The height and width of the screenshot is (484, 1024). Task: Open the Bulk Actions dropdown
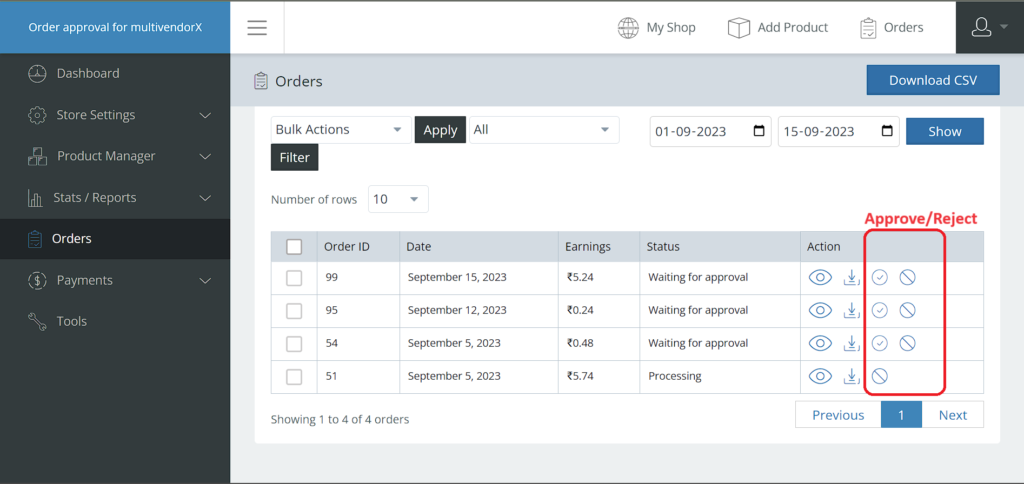click(x=341, y=130)
